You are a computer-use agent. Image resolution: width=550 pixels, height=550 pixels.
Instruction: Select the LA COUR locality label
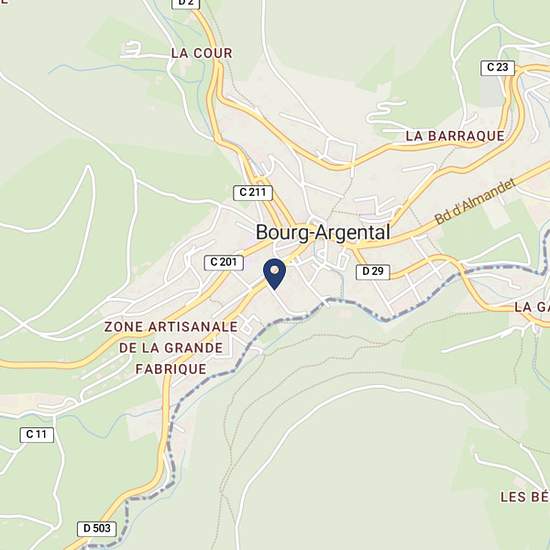202,53
